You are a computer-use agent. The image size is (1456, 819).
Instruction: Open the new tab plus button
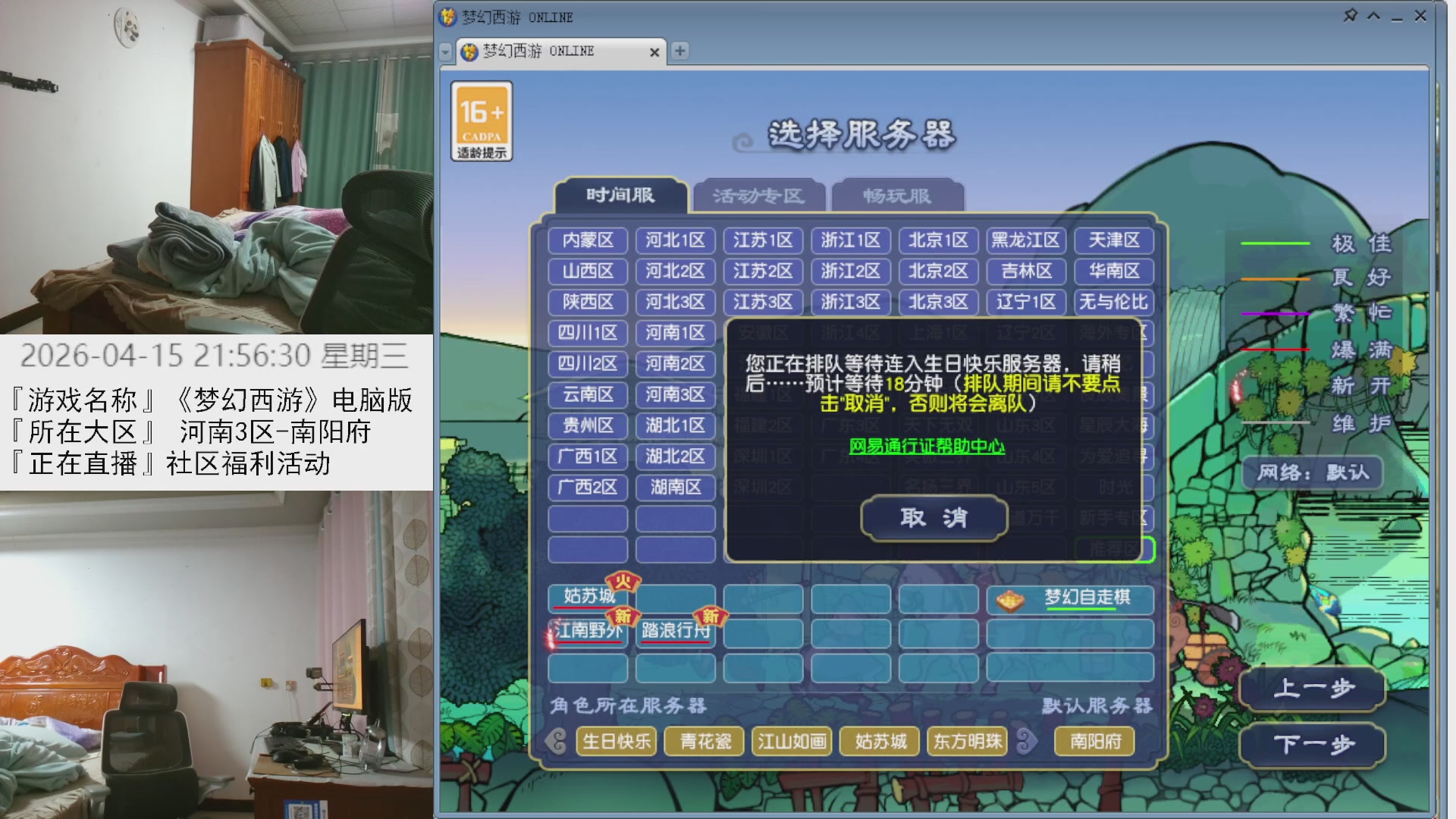680,51
